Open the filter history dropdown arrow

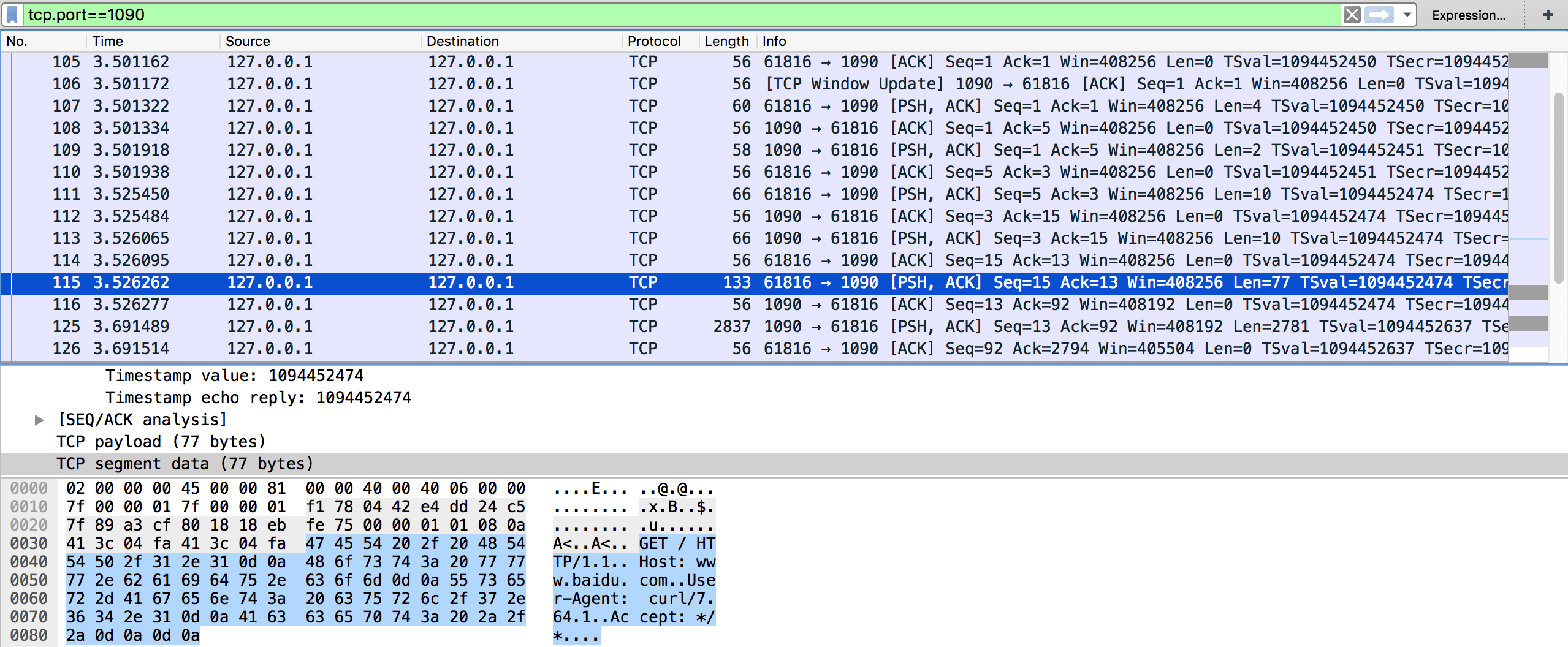click(x=1407, y=15)
